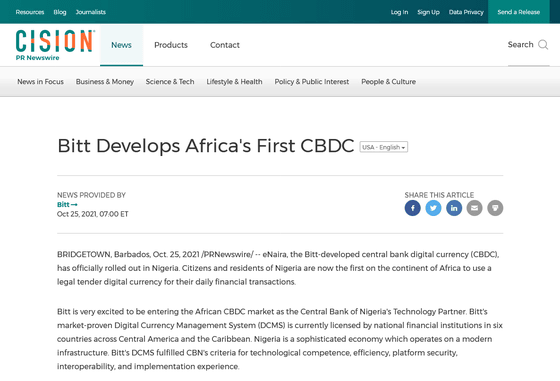Click Send a Release button

(x=519, y=12)
